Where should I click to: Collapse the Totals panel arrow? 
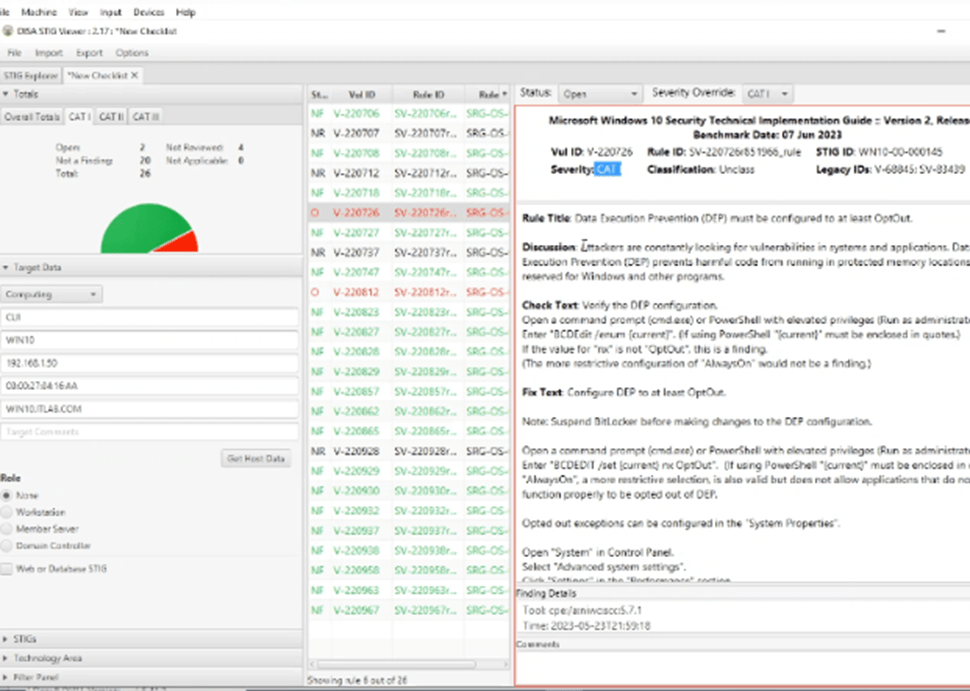point(6,95)
